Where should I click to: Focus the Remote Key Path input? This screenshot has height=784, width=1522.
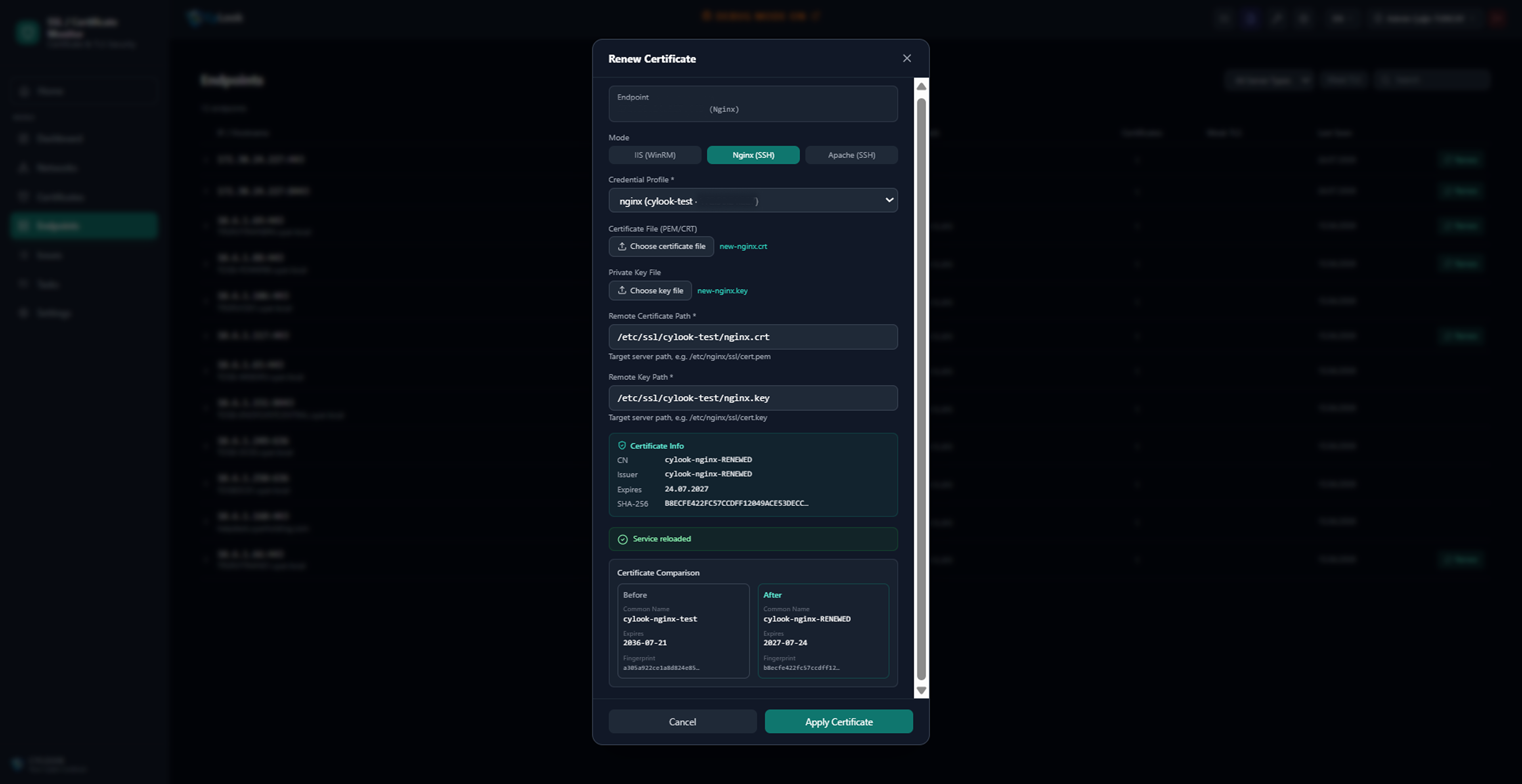753,398
